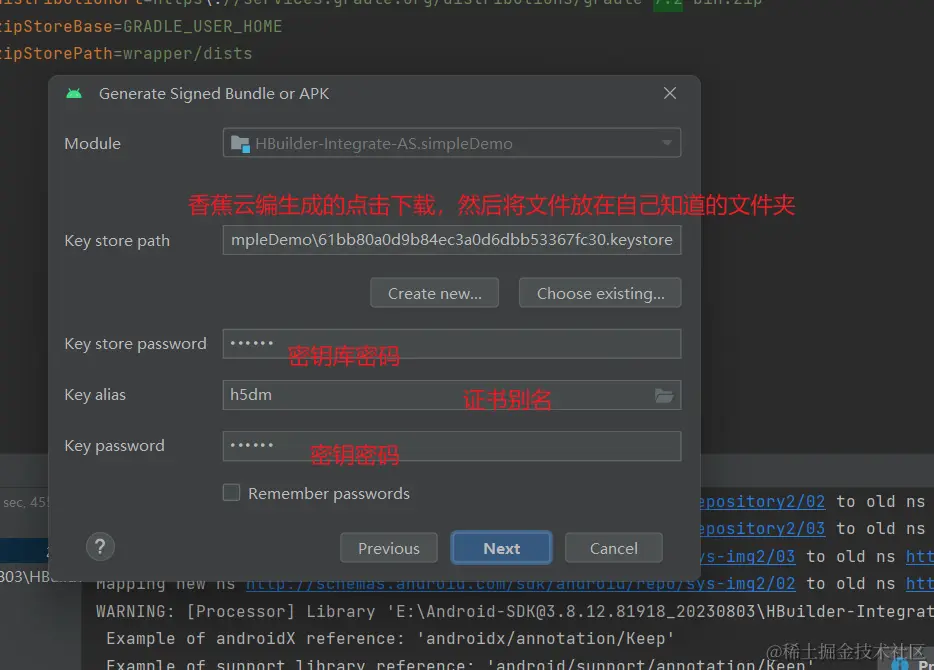This screenshot has width=934, height=670.
Task: Open the sys-img2/02 schema link
Action: click(x=520, y=583)
